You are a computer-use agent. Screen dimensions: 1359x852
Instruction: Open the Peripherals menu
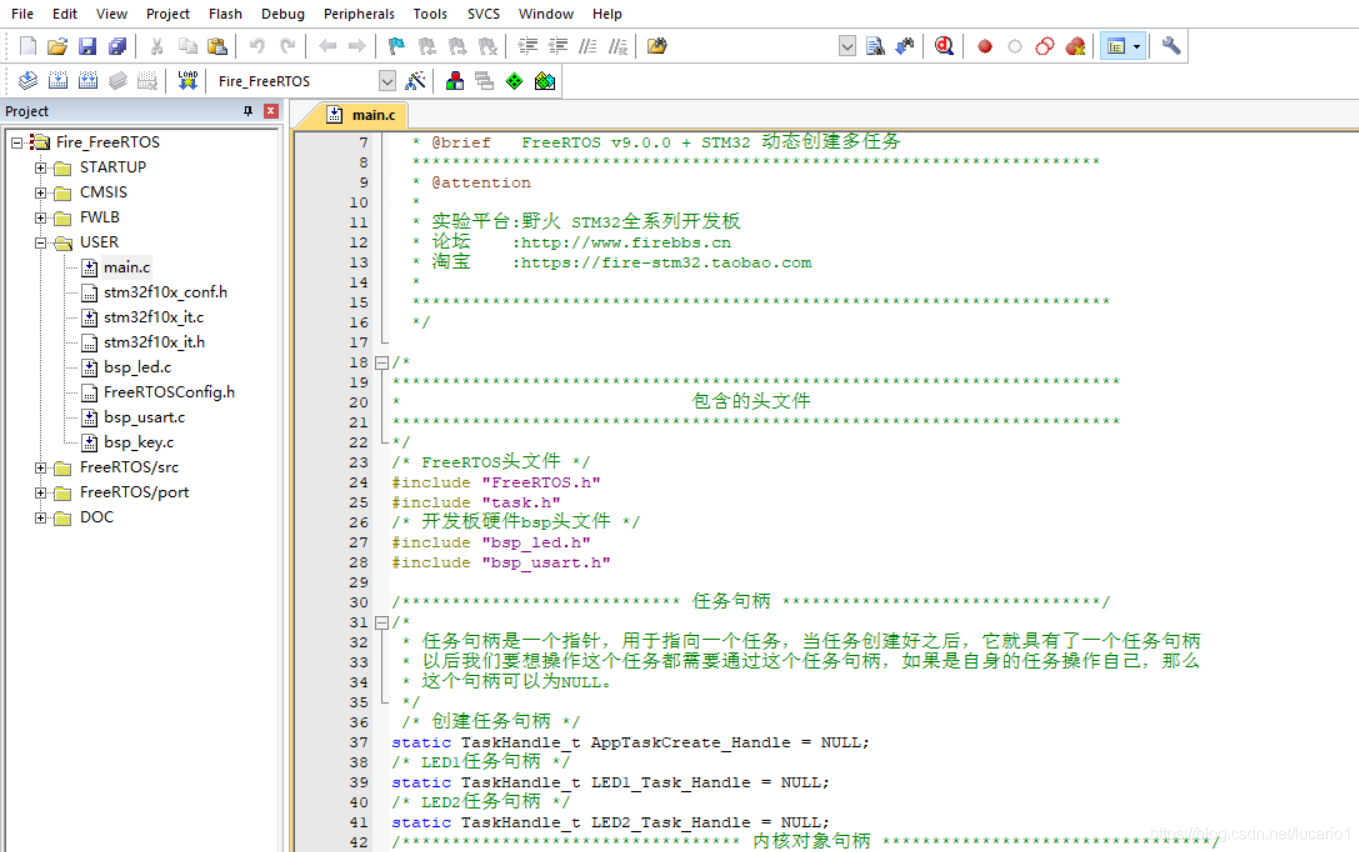[361, 14]
